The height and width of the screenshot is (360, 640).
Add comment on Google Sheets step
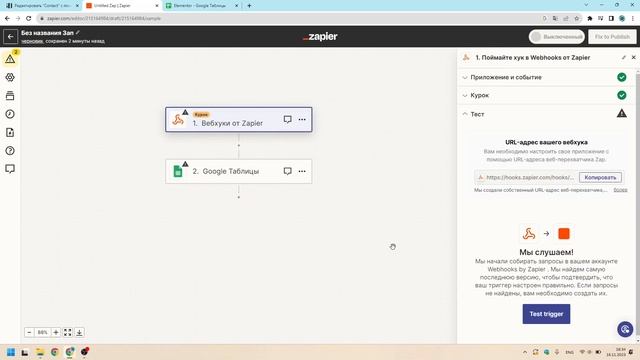point(287,171)
